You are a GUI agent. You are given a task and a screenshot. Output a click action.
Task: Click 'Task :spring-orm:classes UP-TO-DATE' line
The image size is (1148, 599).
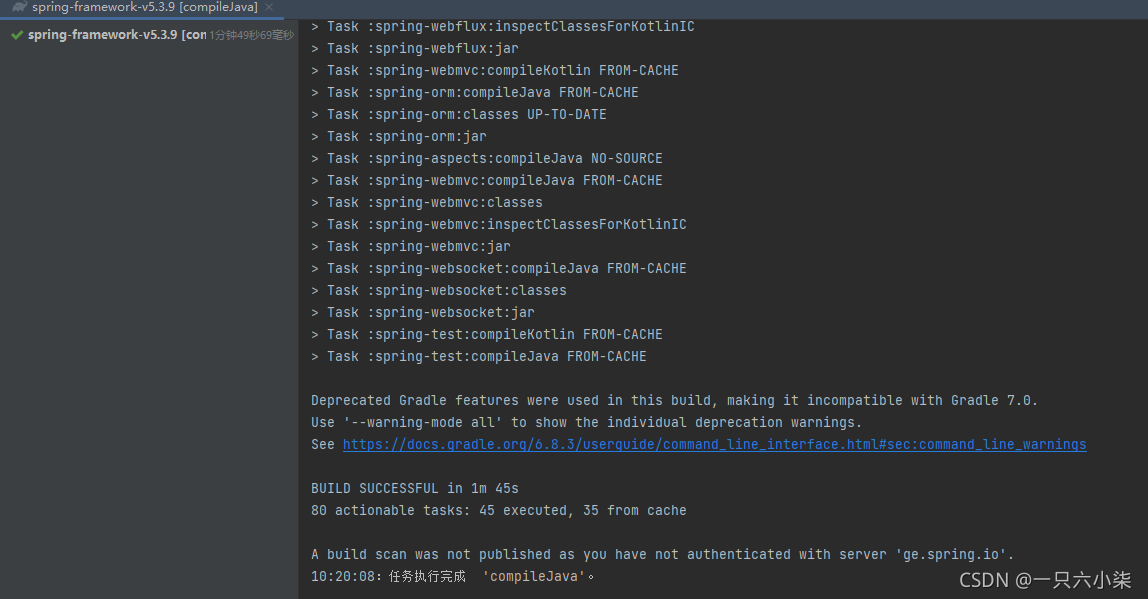coord(458,114)
